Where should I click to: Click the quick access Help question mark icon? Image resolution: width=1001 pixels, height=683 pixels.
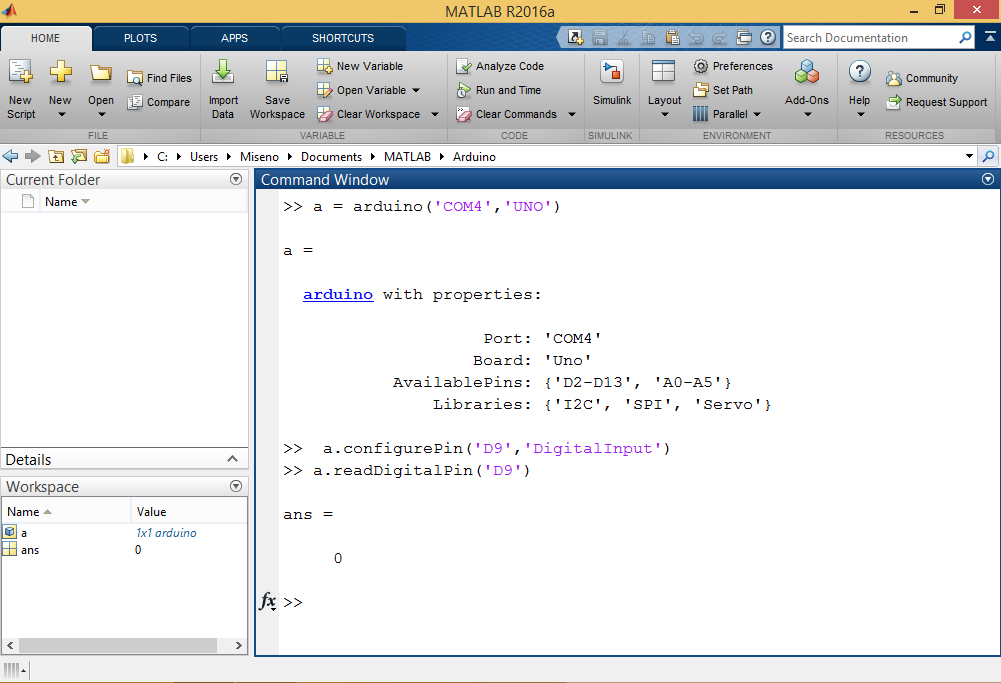(768, 38)
